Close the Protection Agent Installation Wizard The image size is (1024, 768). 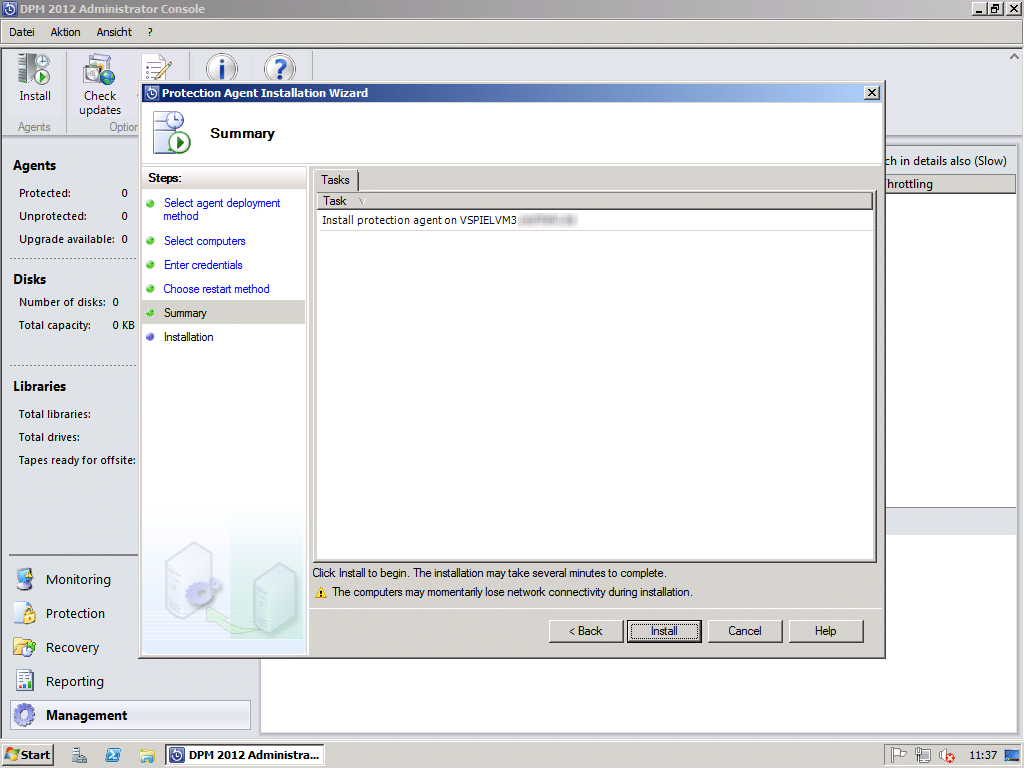tap(871, 93)
